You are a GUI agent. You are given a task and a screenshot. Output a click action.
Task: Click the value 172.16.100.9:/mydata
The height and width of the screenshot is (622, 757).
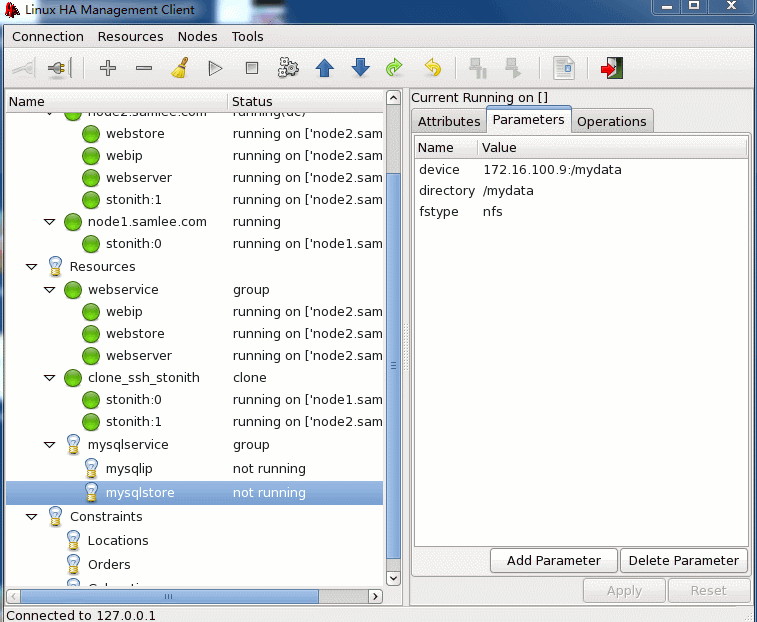click(552, 170)
